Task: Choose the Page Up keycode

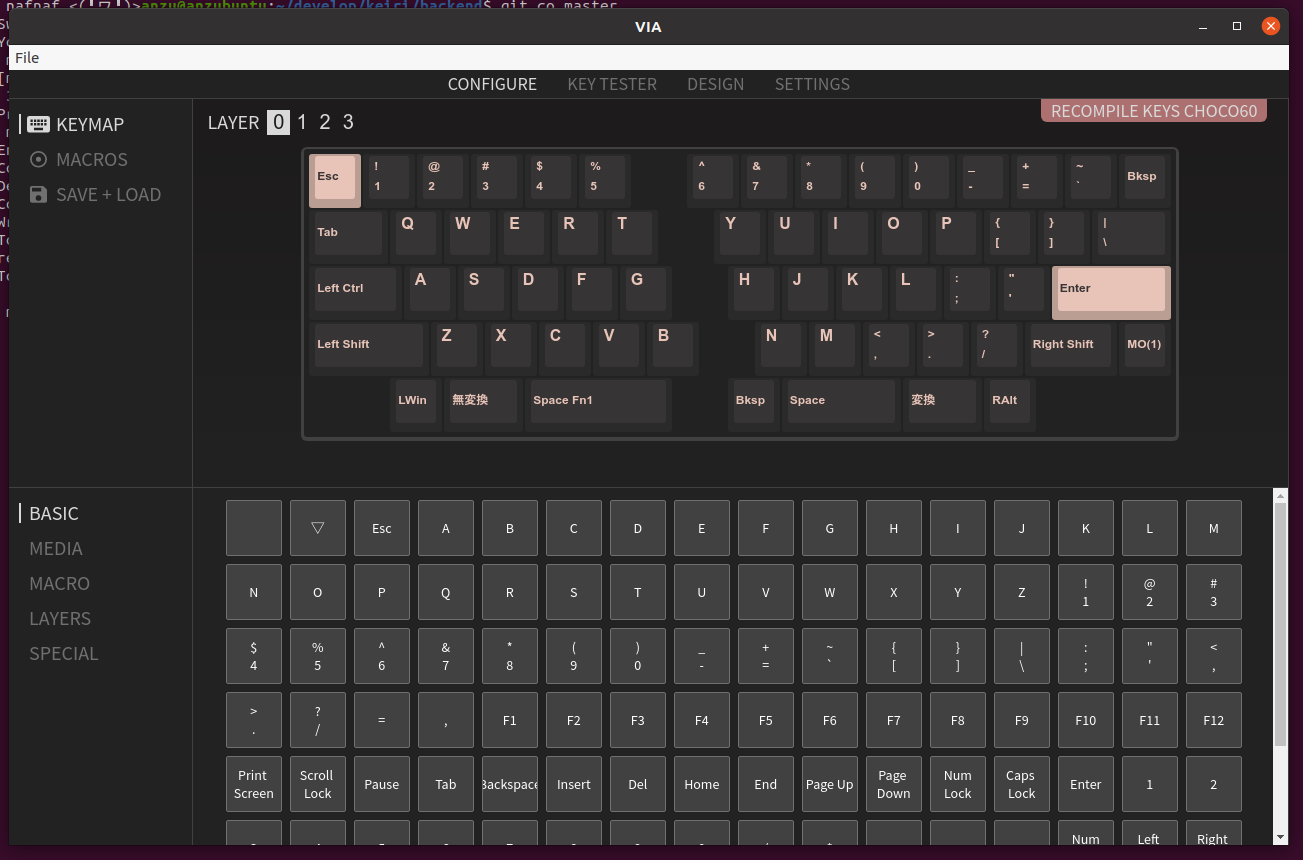Action: tap(830, 784)
